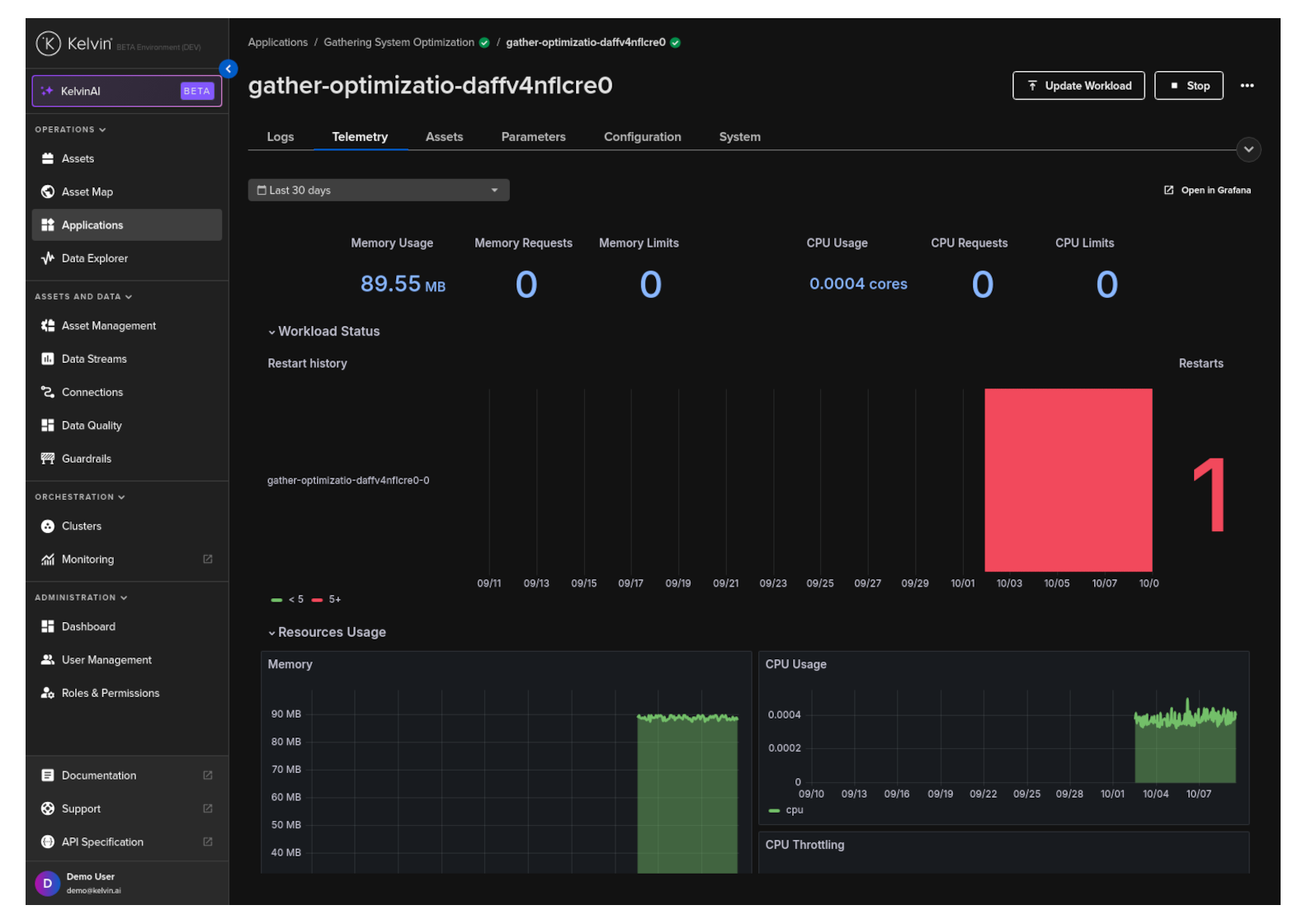Open the Last 30 days dropdown

379,191
